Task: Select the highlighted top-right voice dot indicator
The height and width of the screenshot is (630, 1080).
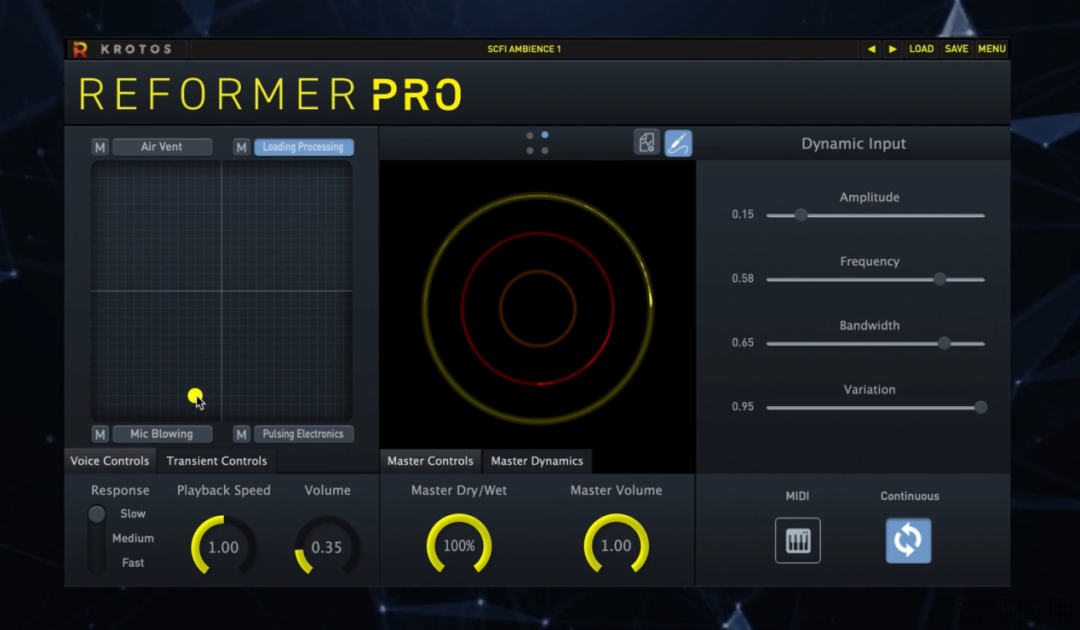Action: tap(545, 135)
